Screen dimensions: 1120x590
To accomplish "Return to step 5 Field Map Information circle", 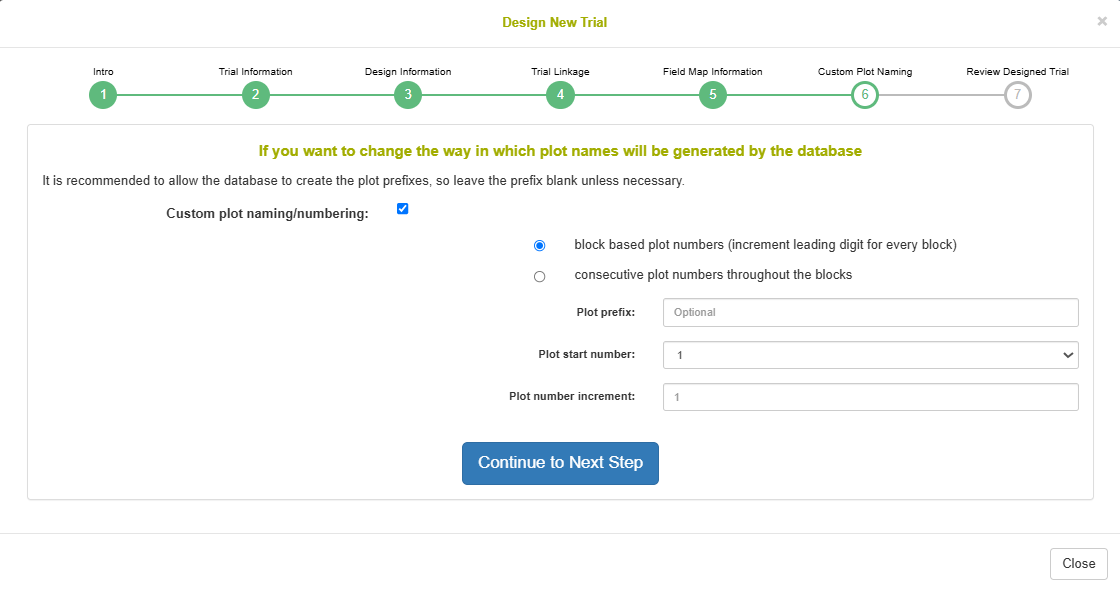I will [713, 95].
